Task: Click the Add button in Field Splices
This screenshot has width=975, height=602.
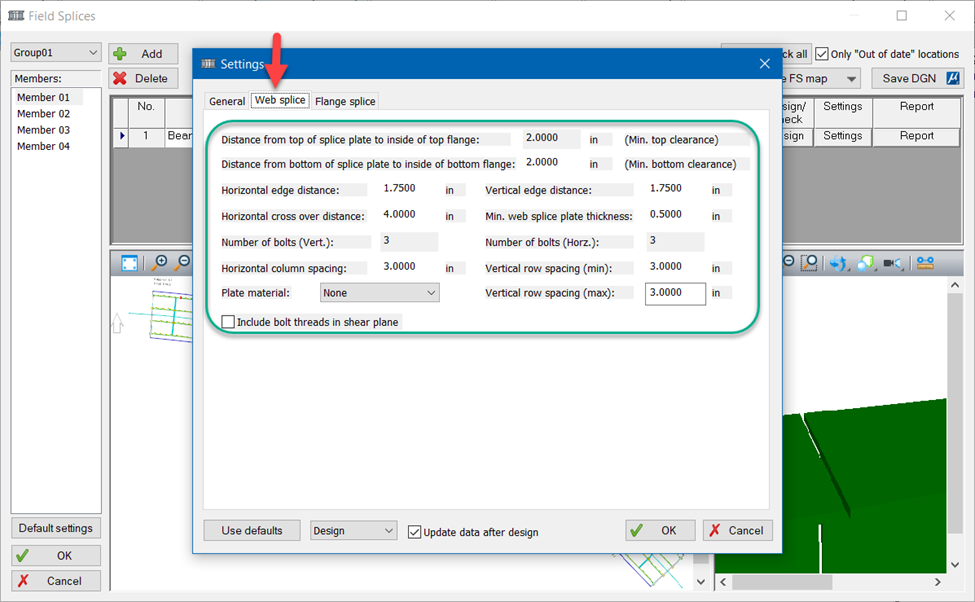Action: pyautogui.click(x=143, y=54)
